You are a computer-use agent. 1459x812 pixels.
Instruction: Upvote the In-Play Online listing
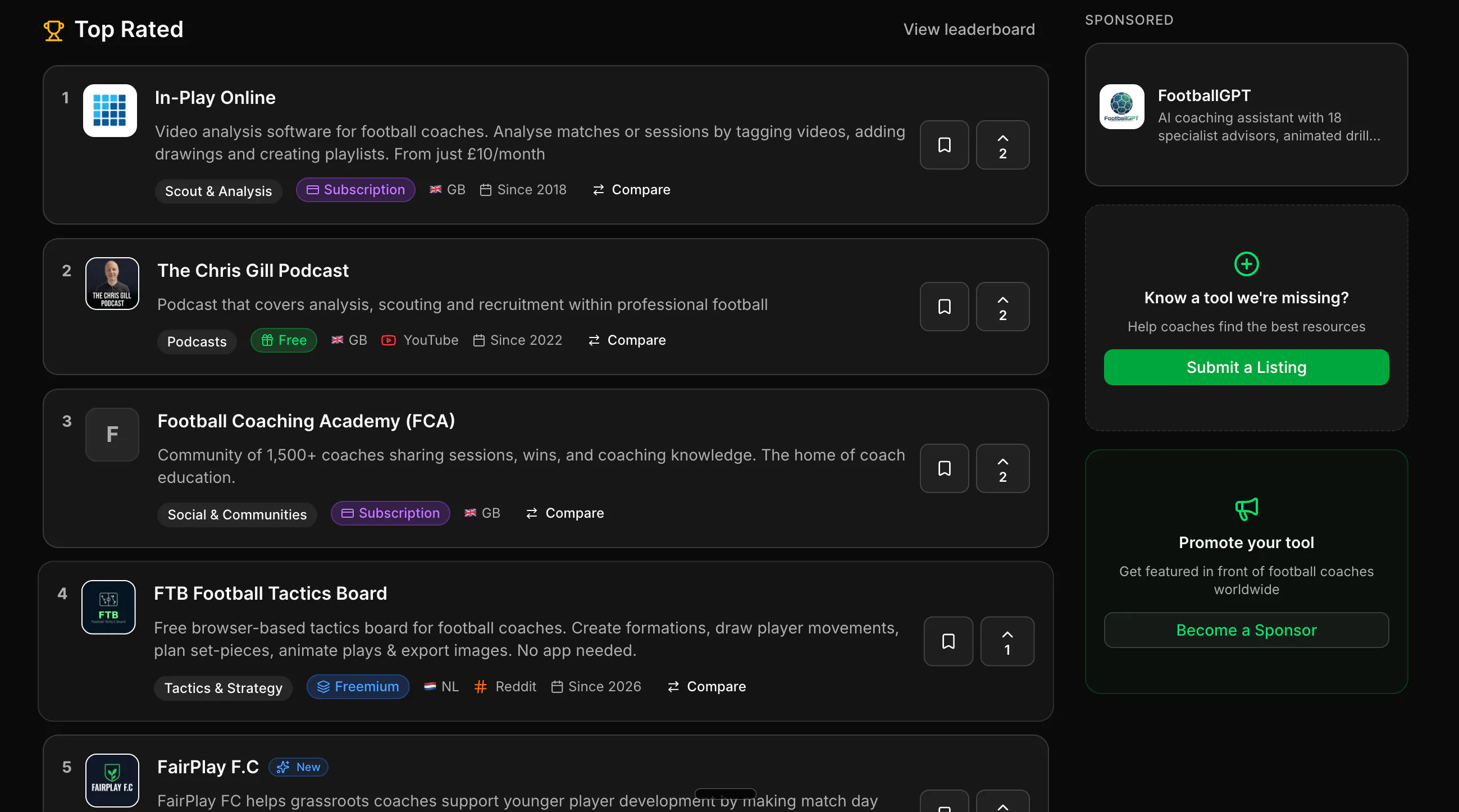1002,145
